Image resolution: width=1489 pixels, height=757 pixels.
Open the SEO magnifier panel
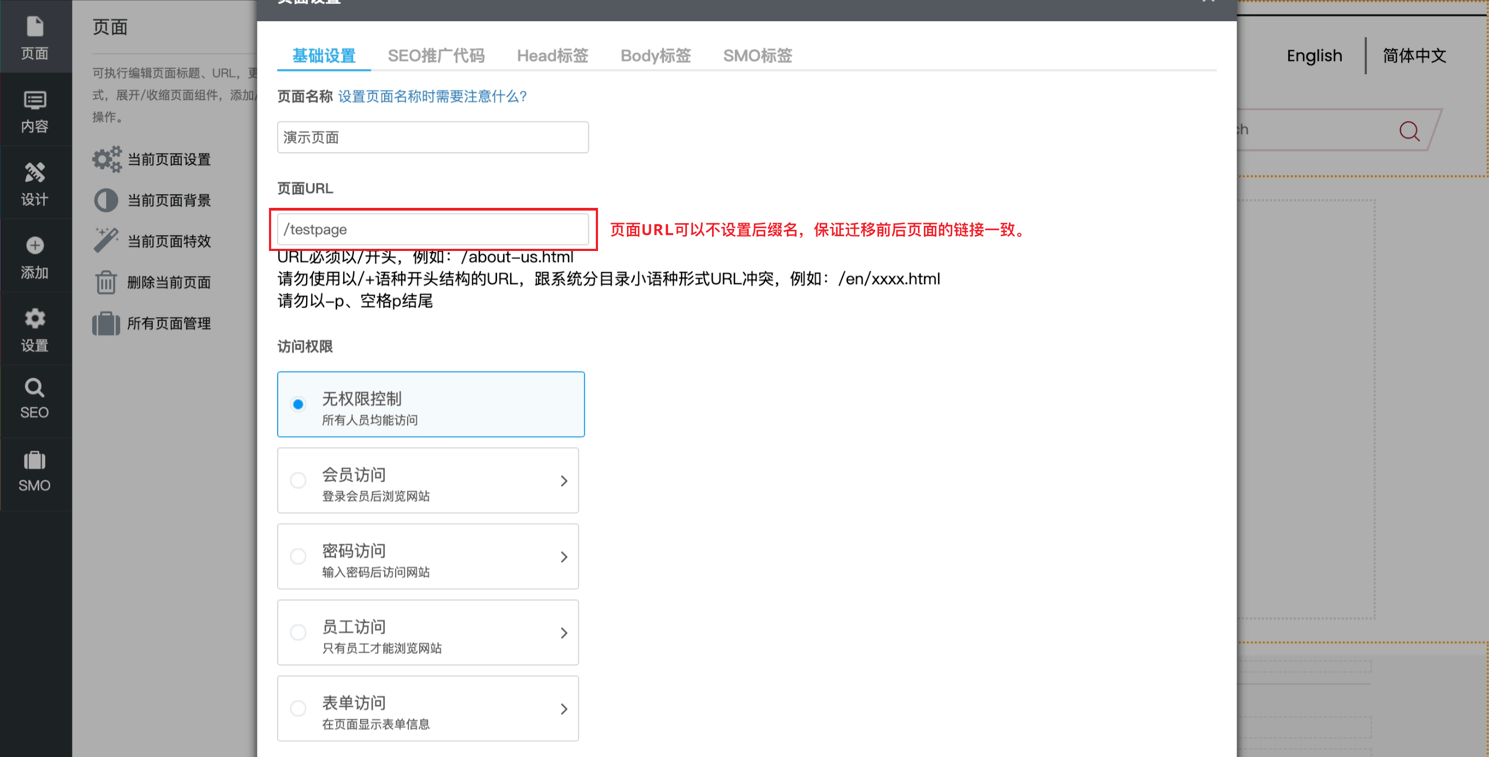click(x=35, y=398)
